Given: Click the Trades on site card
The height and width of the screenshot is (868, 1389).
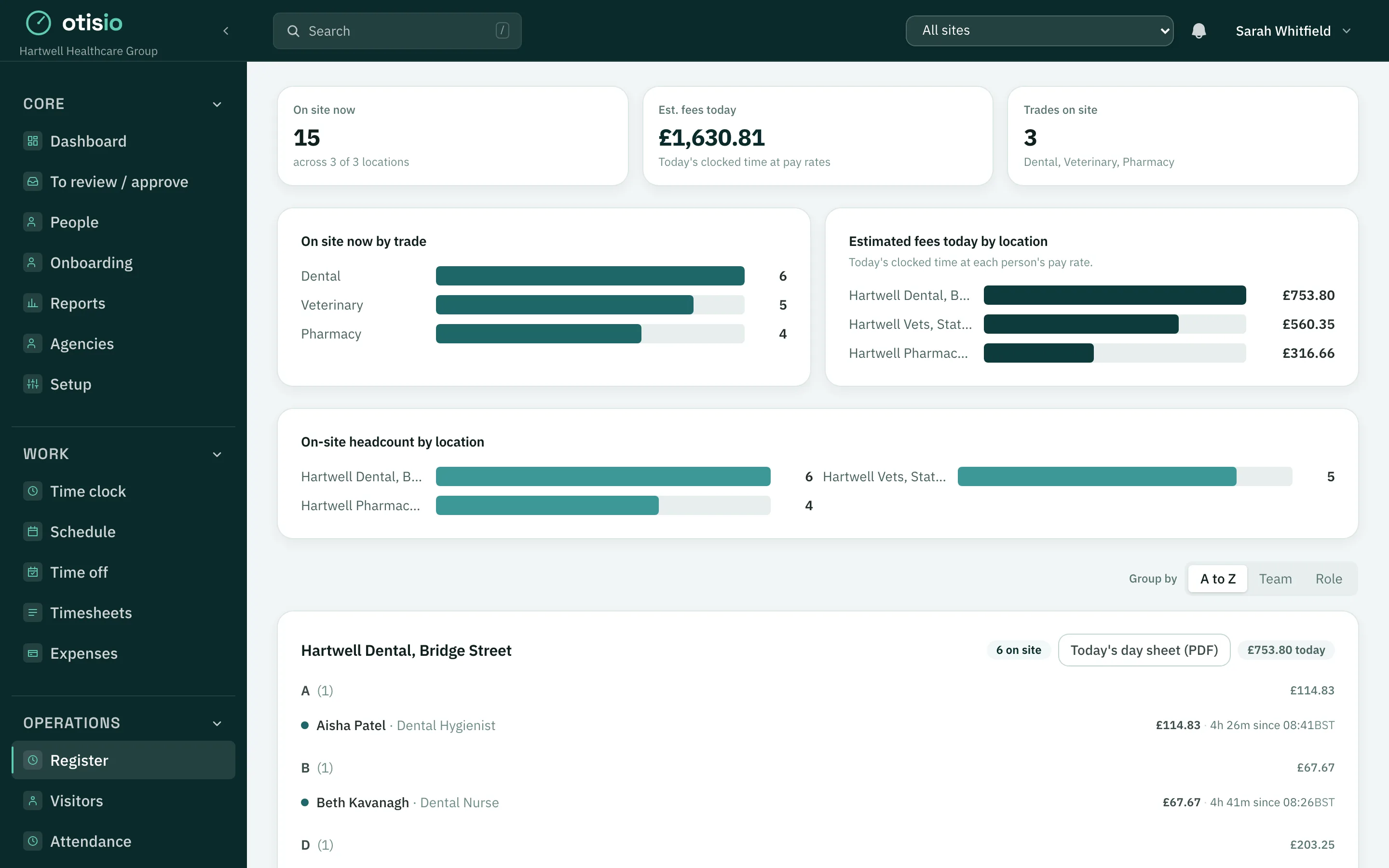Looking at the screenshot, I should (1183, 136).
